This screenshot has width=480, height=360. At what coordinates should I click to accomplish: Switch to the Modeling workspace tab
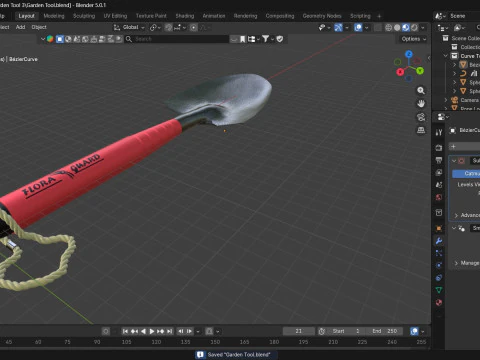54,16
